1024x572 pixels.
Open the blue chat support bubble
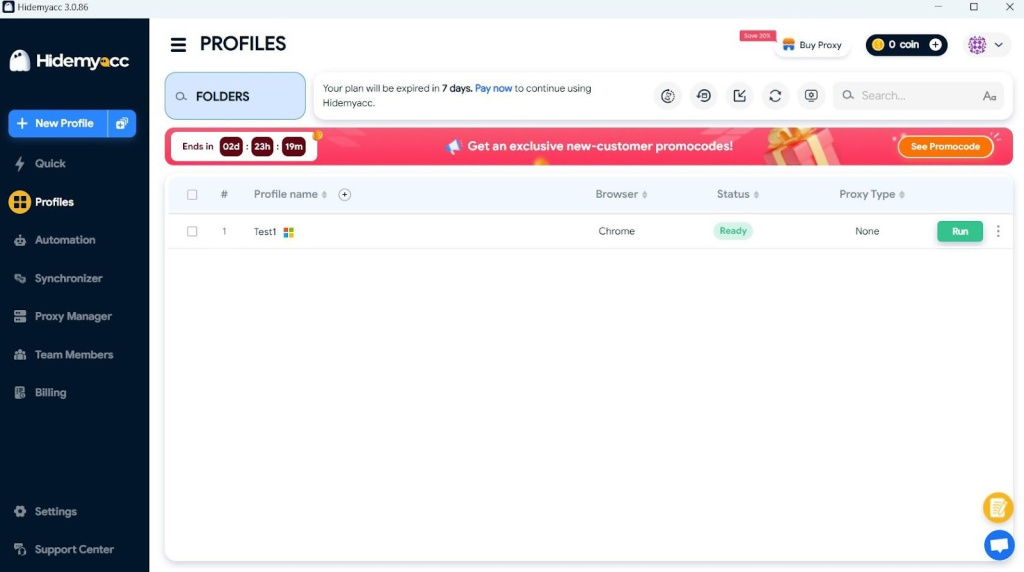tap(998, 545)
